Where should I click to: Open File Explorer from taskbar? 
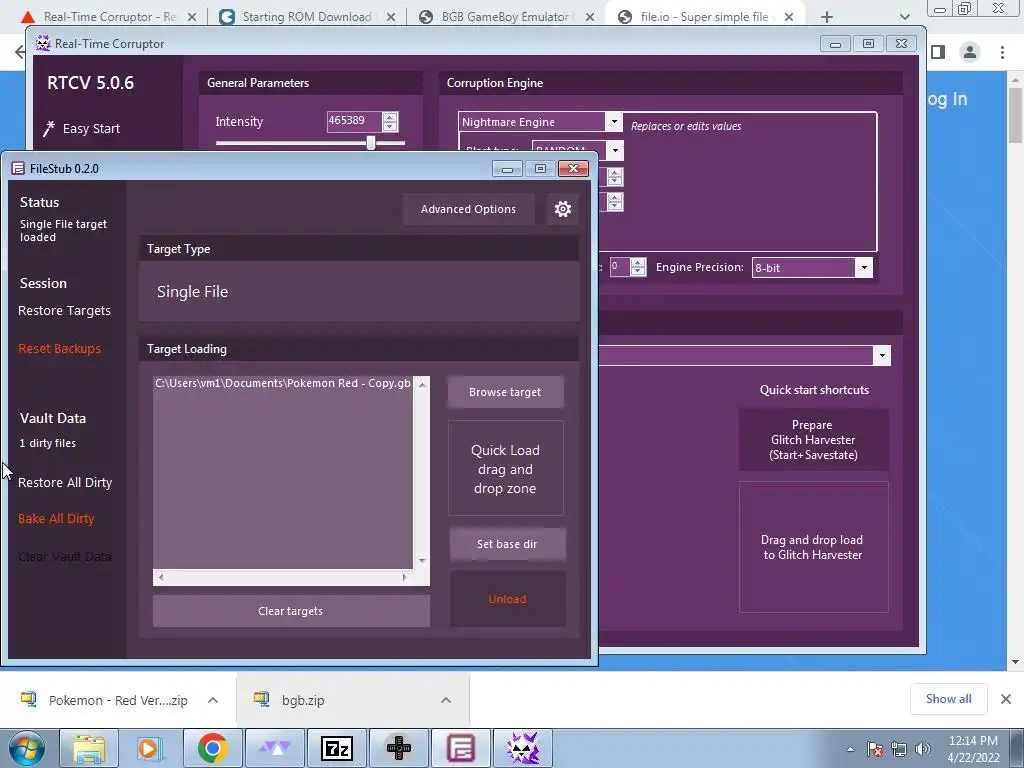[x=89, y=748]
